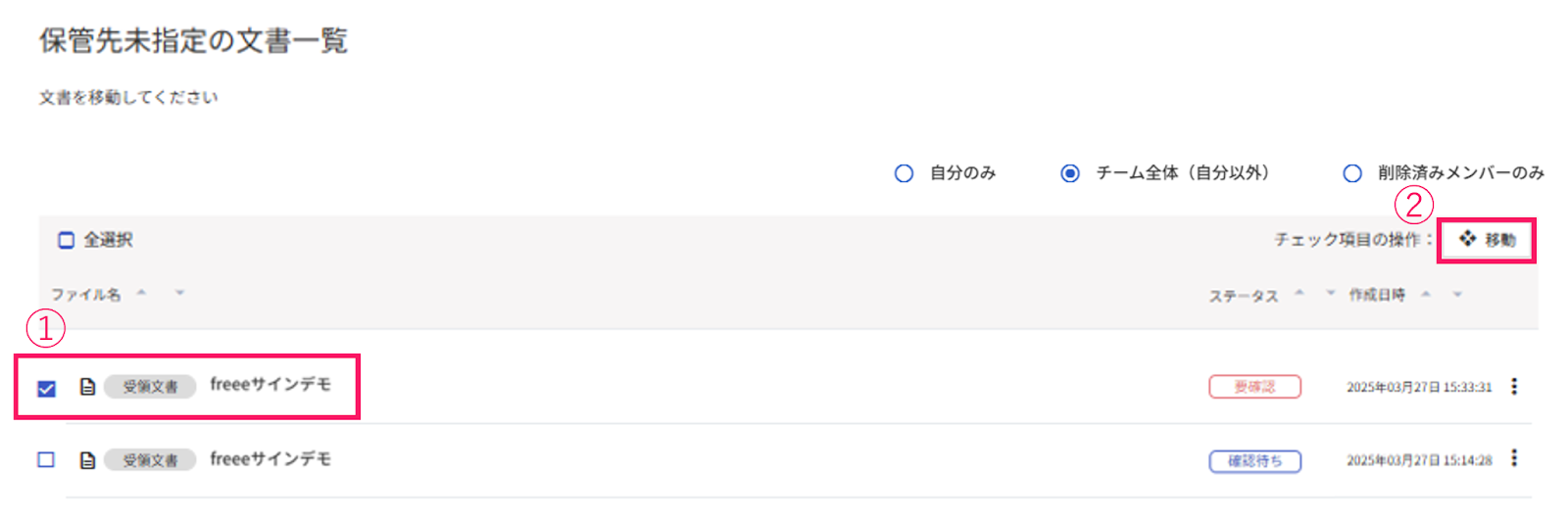The image size is (1568, 522).
Task: Sort ファイル名 descending with the down arrow
Action: [x=179, y=292]
